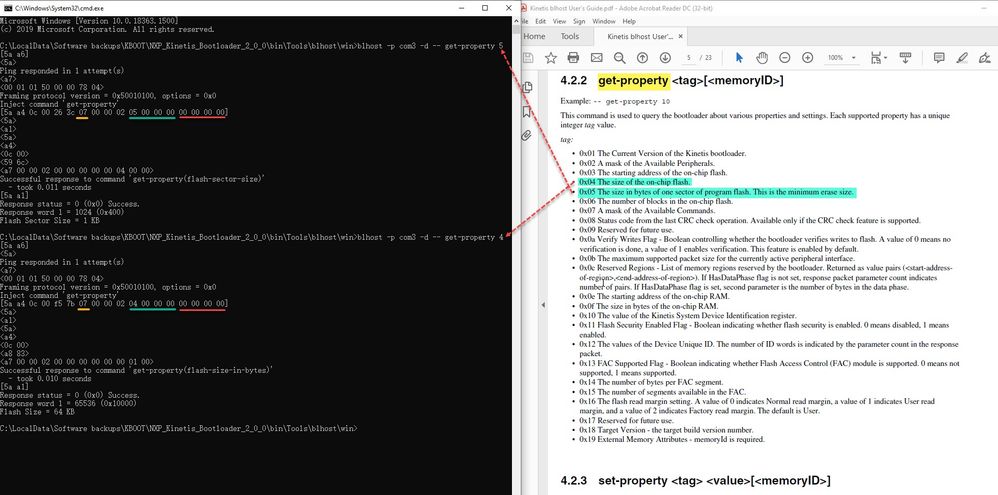Open the Help menu in Acrobat

coord(629,21)
